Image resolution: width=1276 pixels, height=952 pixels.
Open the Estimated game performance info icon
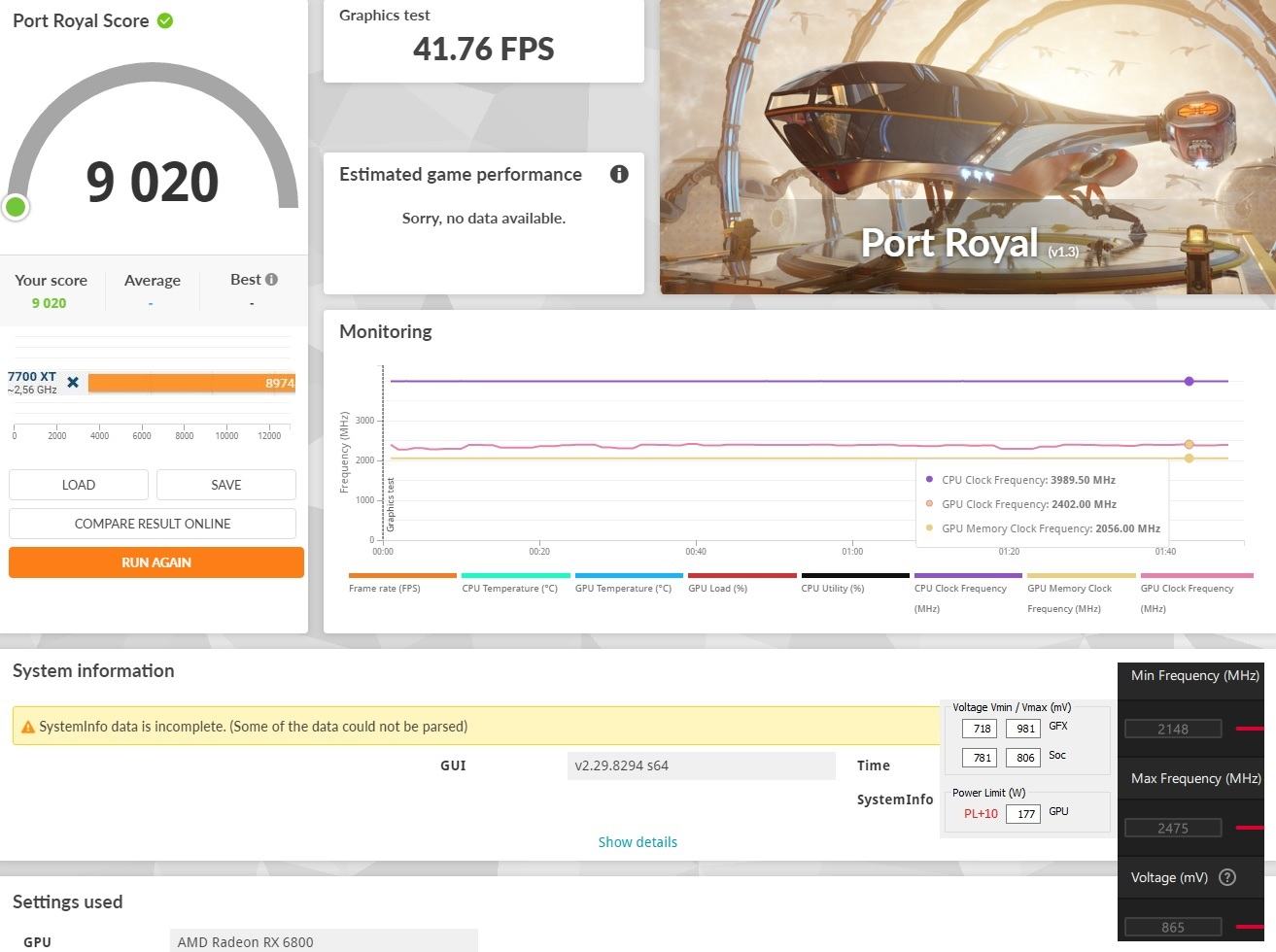tap(619, 174)
